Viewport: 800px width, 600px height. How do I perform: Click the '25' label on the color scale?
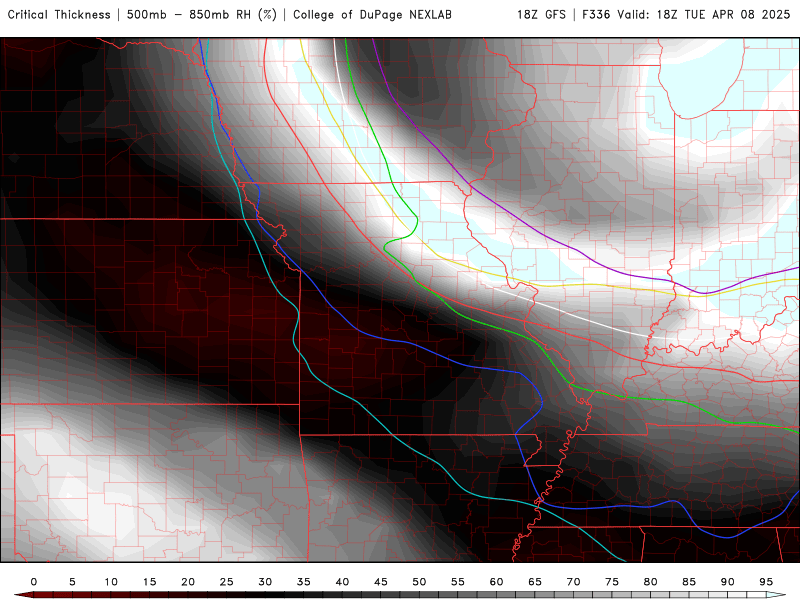pyautogui.click(x=227, y=582)
